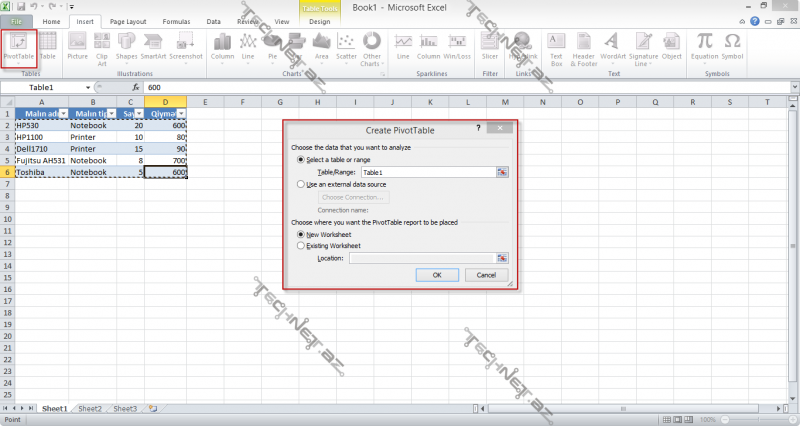
Task: Click the insert function fx icon
Action: tap(136, 87)
